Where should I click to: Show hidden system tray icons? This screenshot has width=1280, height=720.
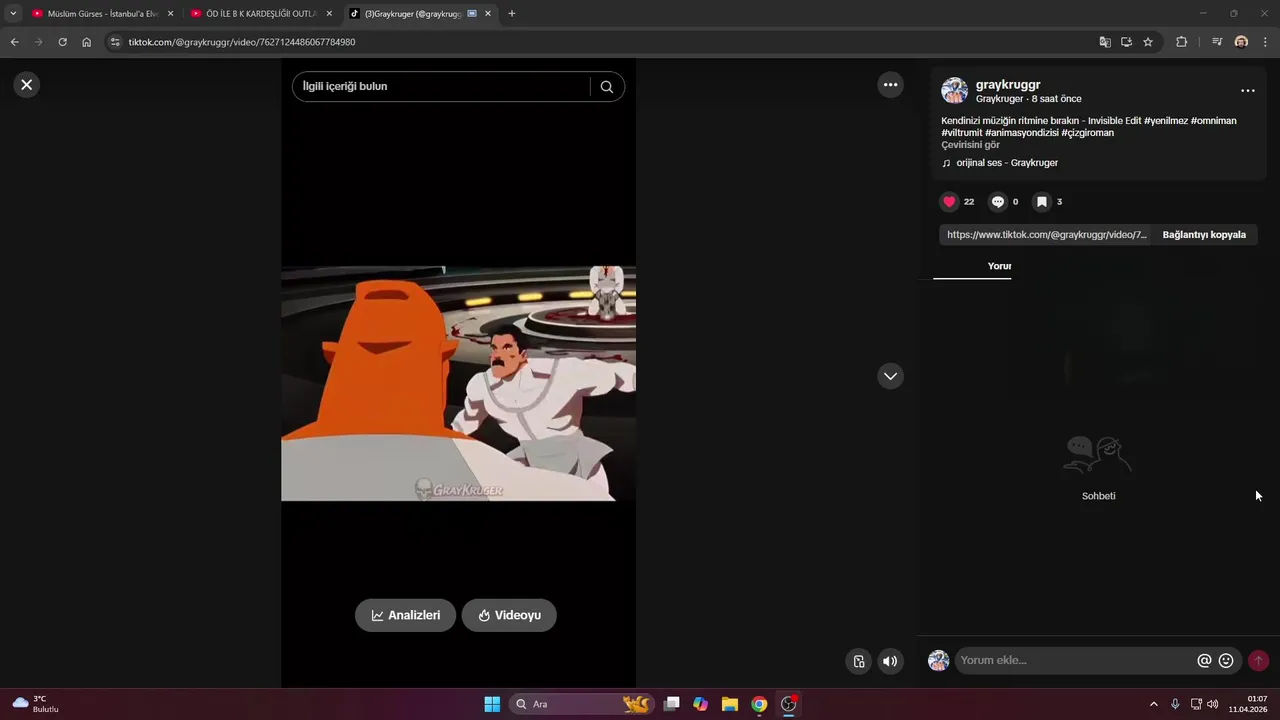point(1153,704)
